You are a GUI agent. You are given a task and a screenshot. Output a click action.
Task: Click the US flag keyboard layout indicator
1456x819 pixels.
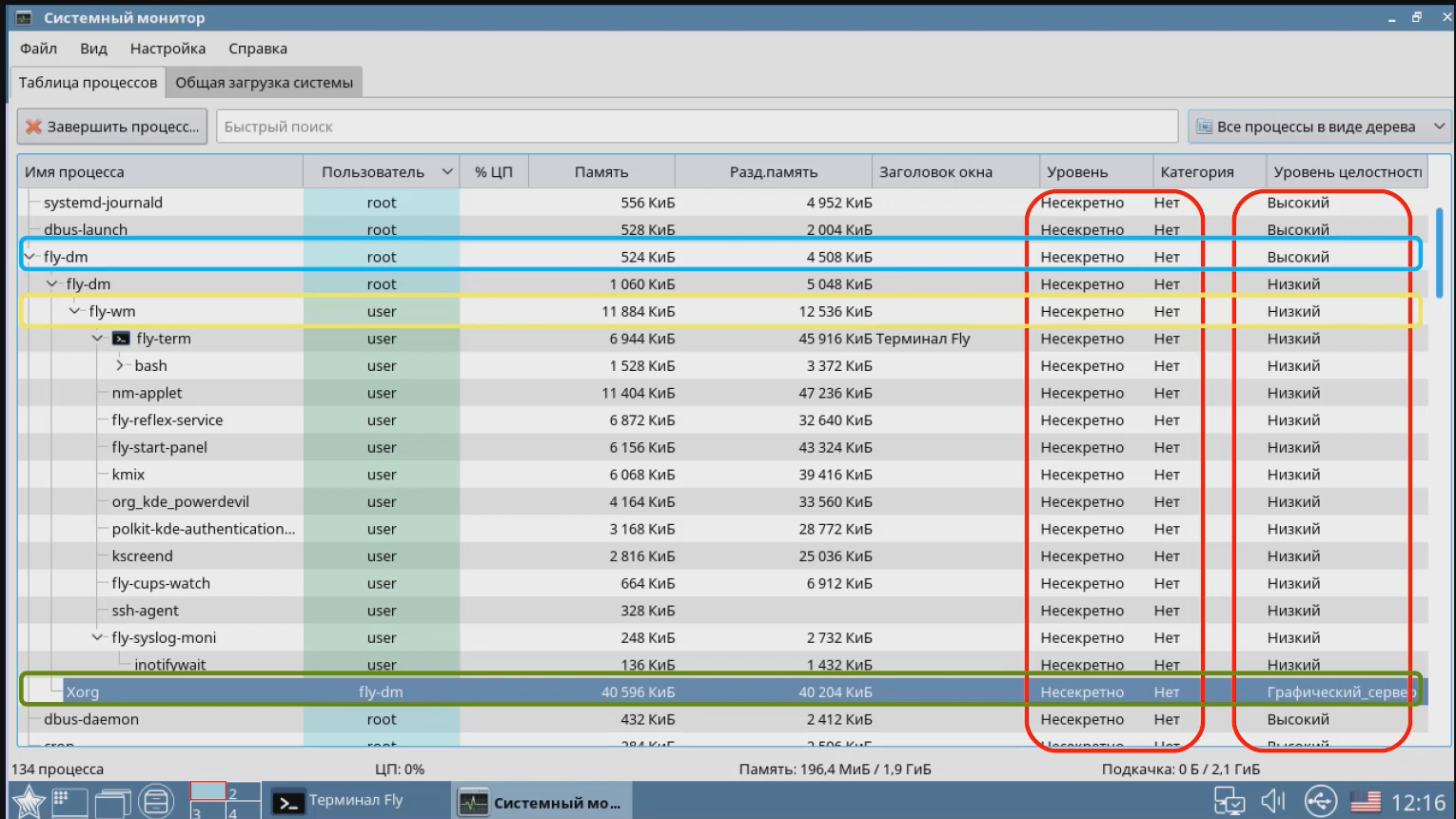(x=1366, y=802)
